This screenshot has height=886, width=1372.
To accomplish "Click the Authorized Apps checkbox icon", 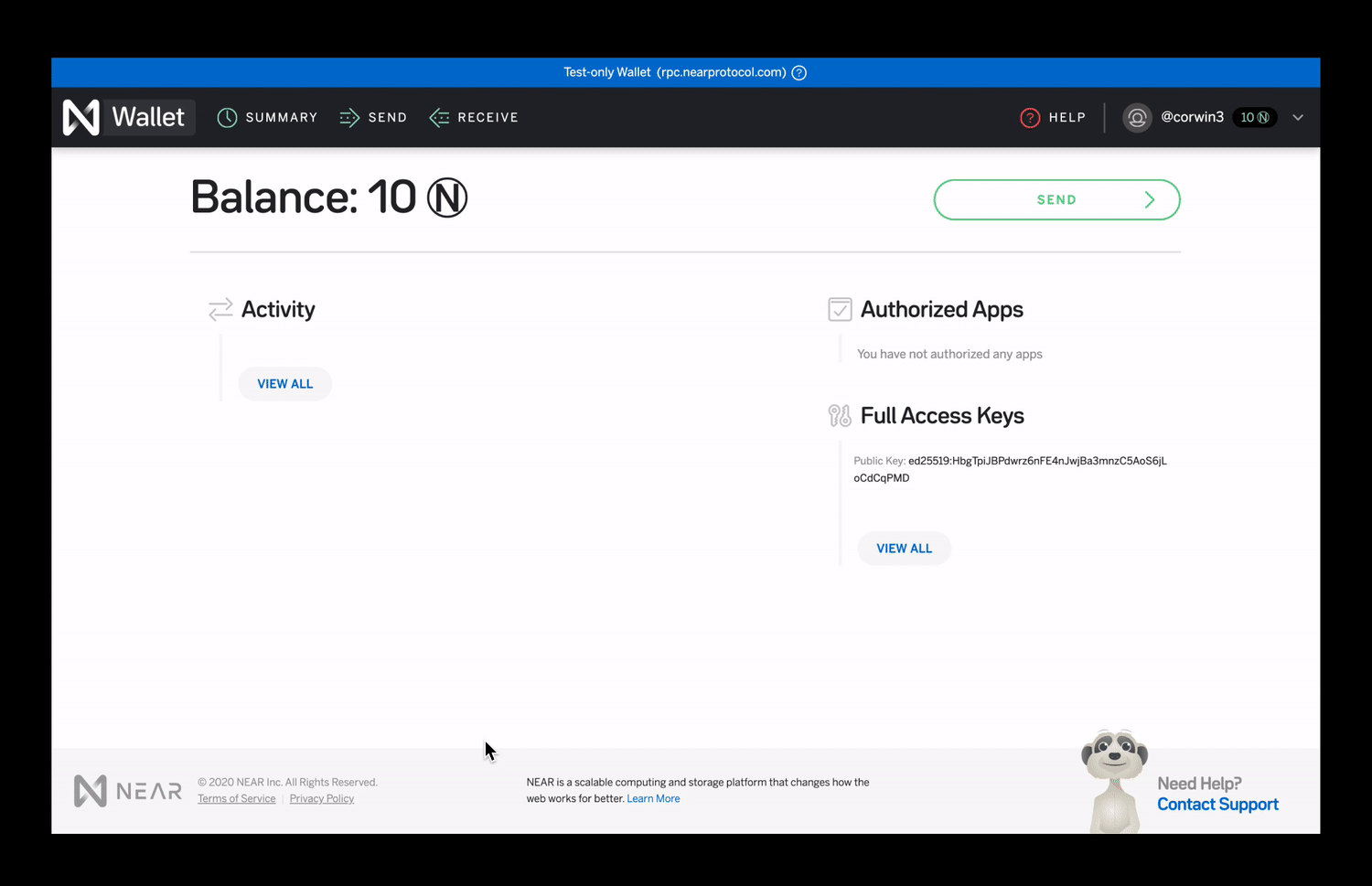I will 840,309.
